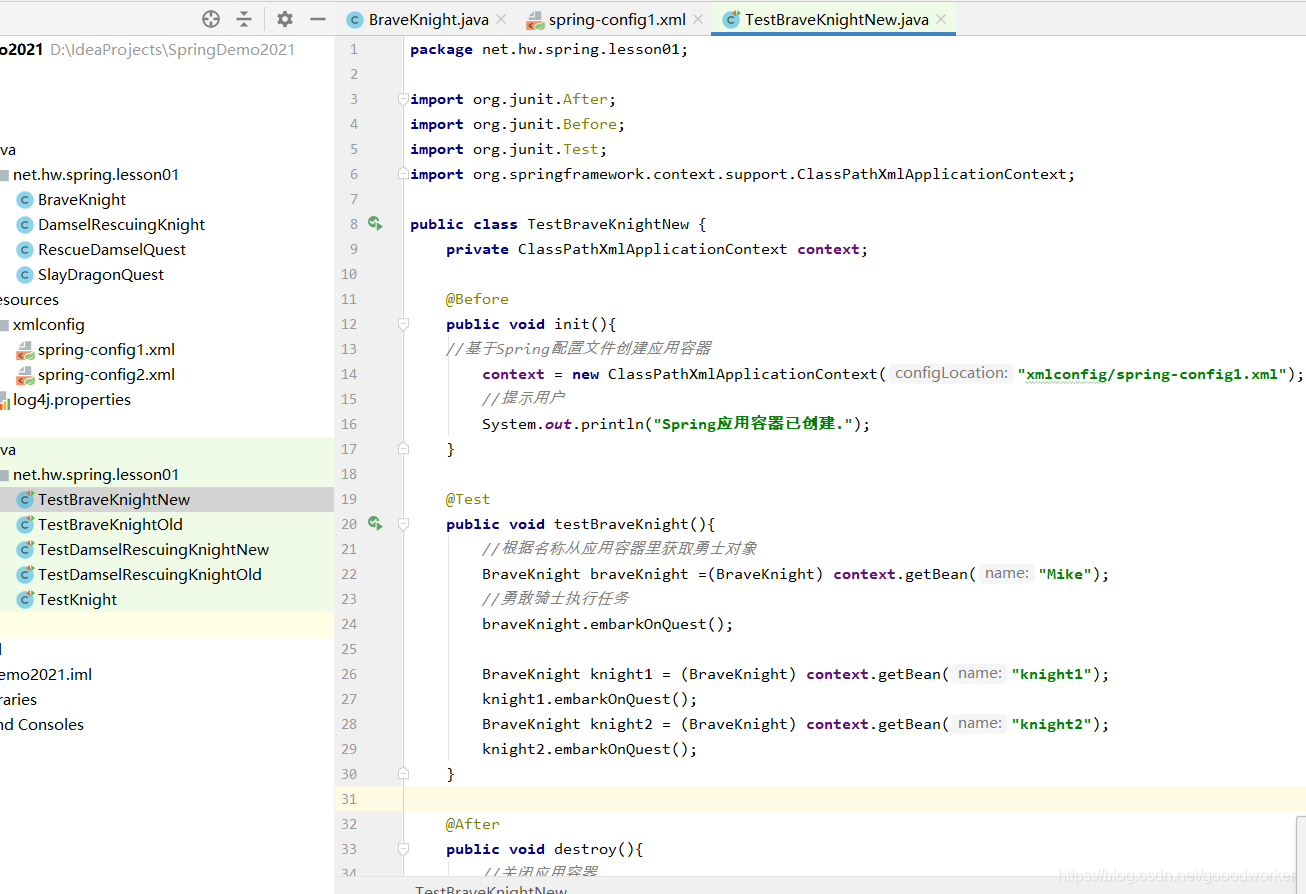The height and width of the screenshot is (894, 1306).
Task: Place cursor on empty highlighted line 31
Action: [854, 799]
